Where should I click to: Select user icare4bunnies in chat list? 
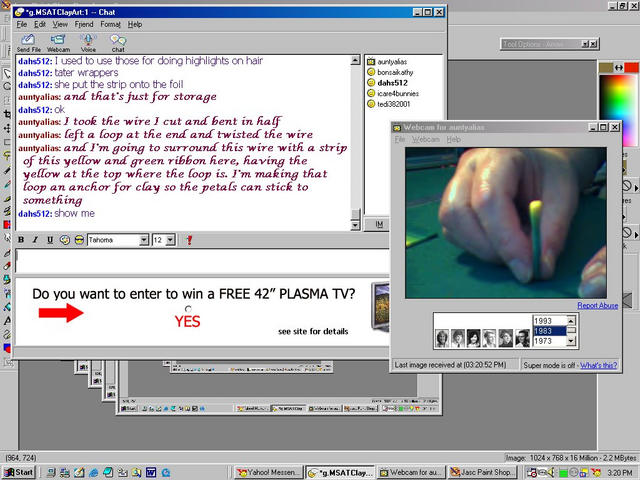coord(398,93)
